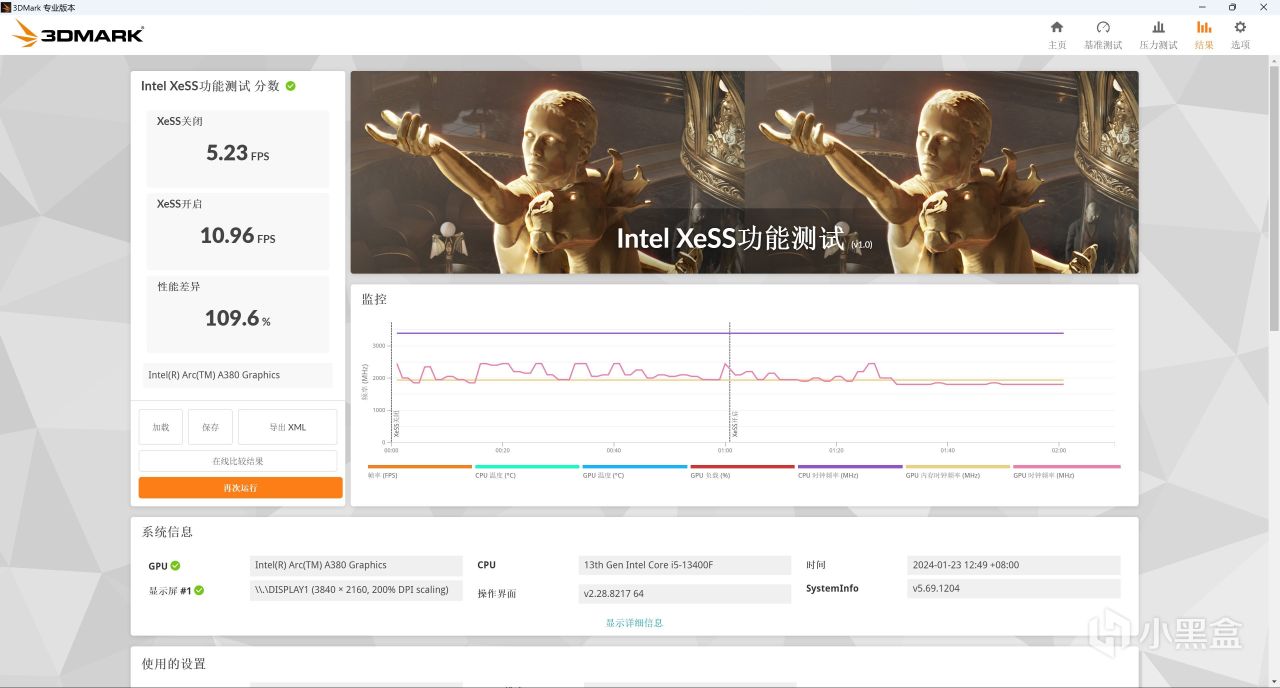This screenshot has width=1280, height=688.
Task: Click the XeSS 开启 timeline marker in chart
Action: [735, 424]
